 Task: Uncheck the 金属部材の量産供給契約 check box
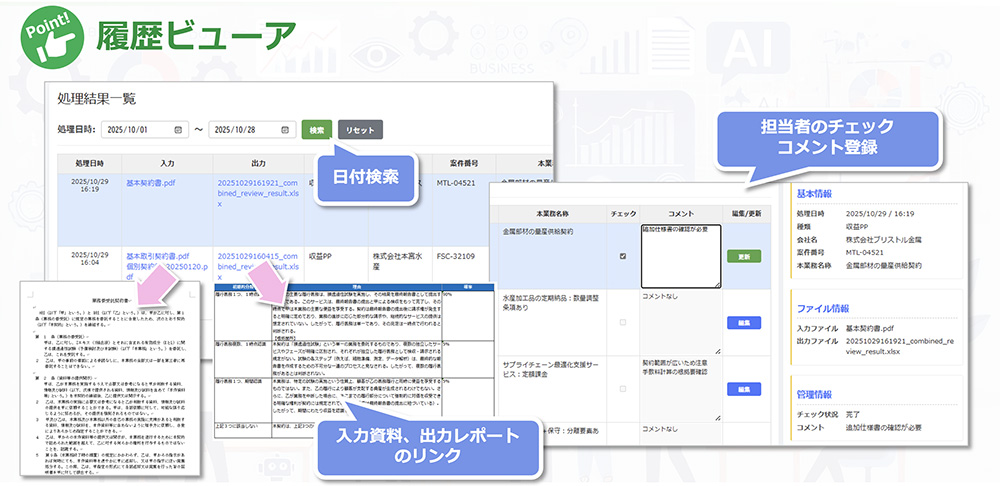624,256
